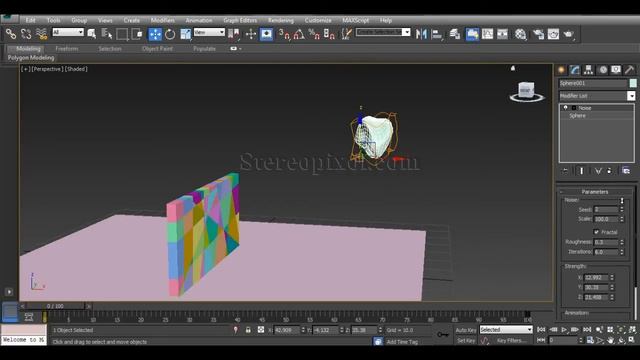The image size is (640, 360).
Task: Click the time slider 0/100 handle
Action: tap(55, 306)
